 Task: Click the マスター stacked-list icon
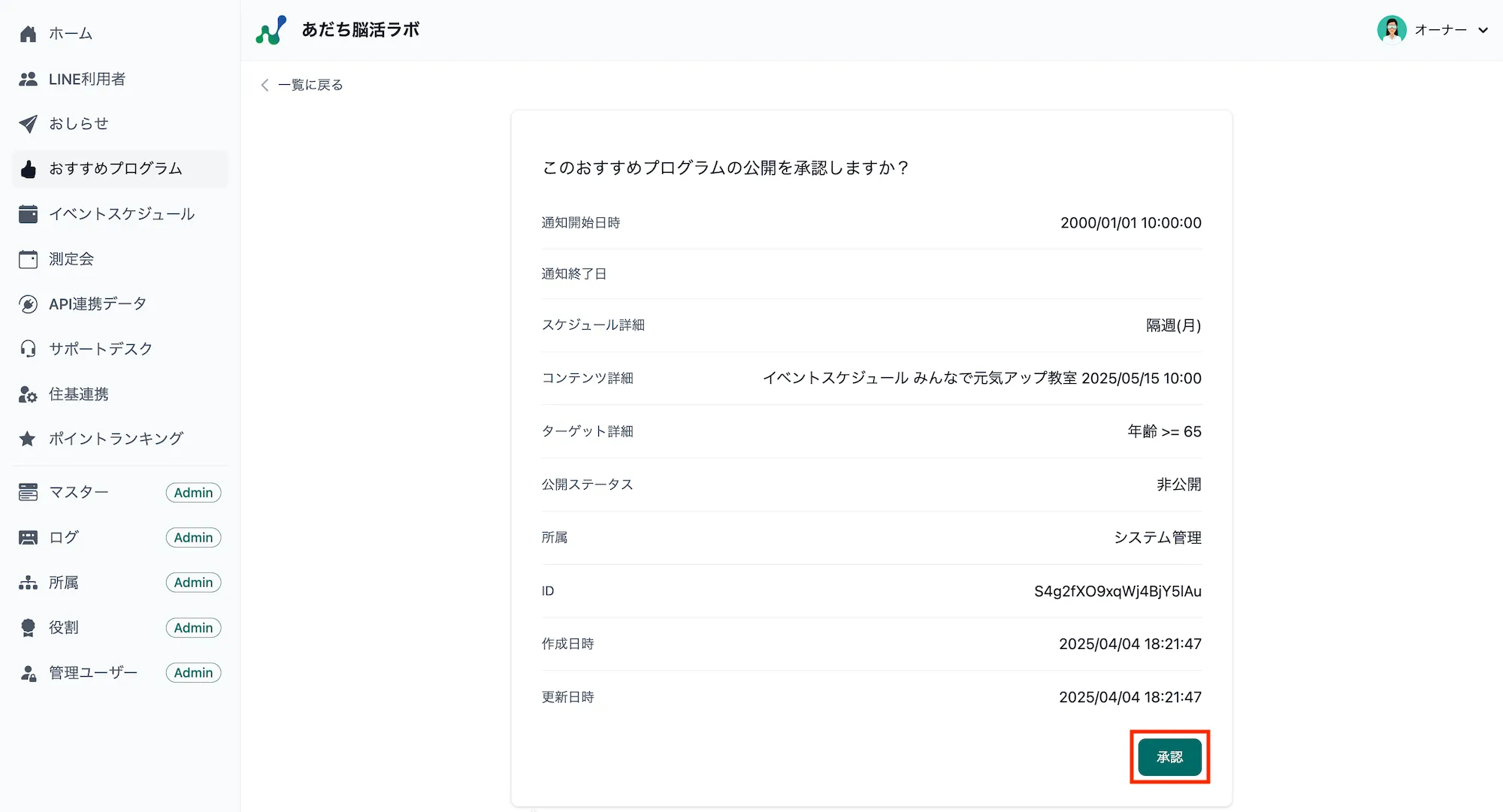click(28, 492)
